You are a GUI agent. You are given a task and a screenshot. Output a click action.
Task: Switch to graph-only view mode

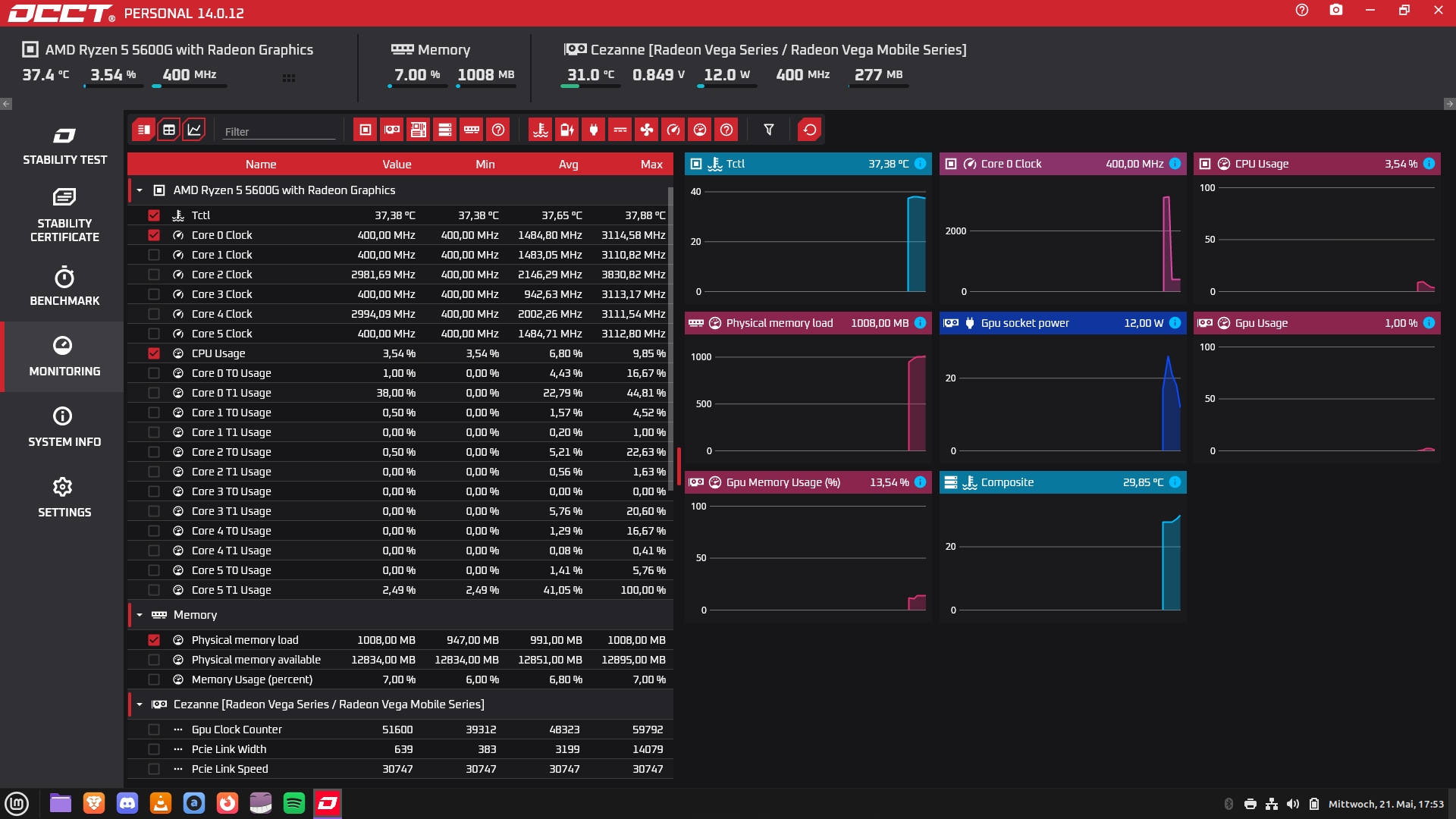(194, 130)
